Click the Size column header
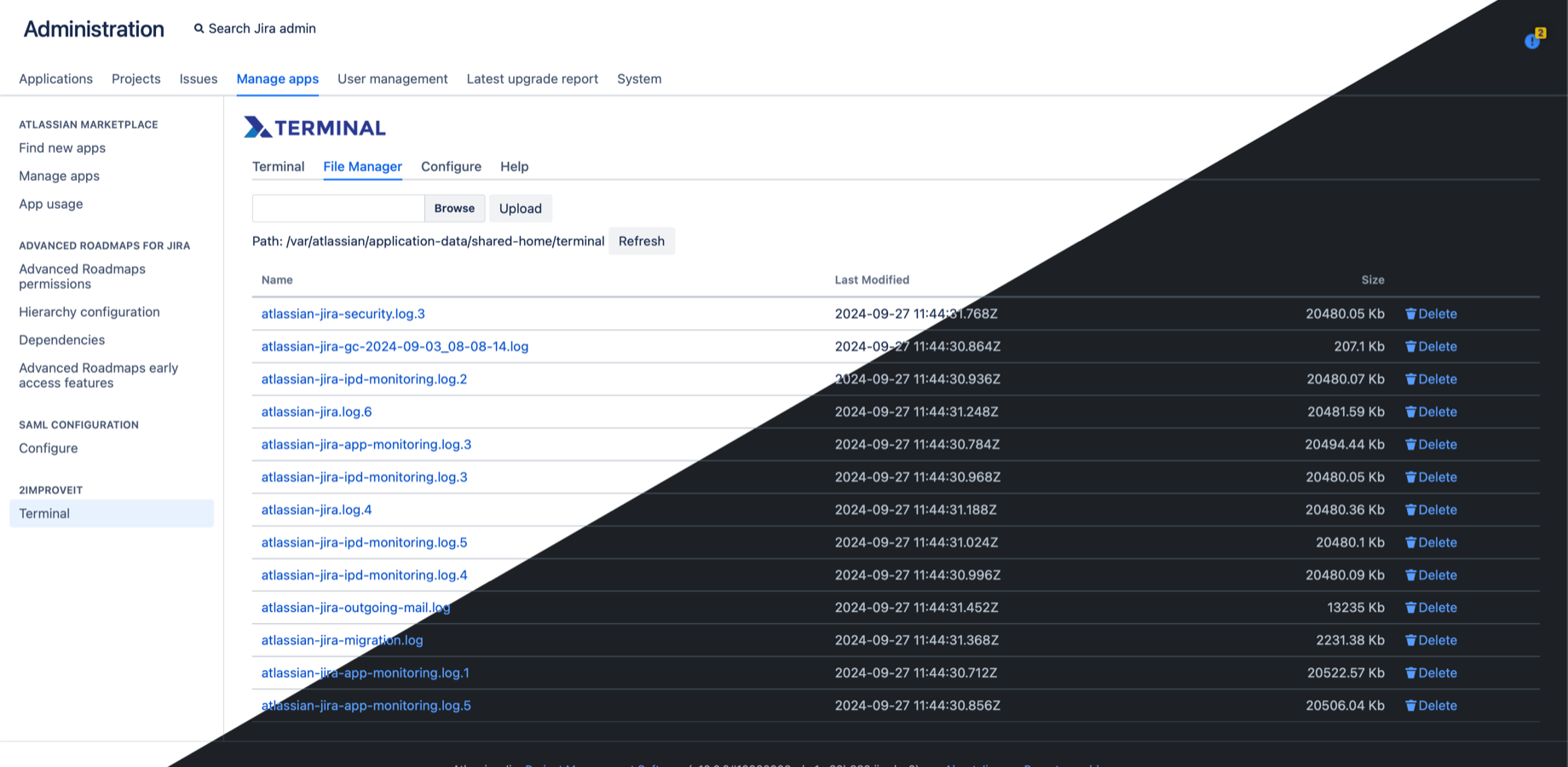Screen dimensions: 1568x767 (x=1372, y=280)
